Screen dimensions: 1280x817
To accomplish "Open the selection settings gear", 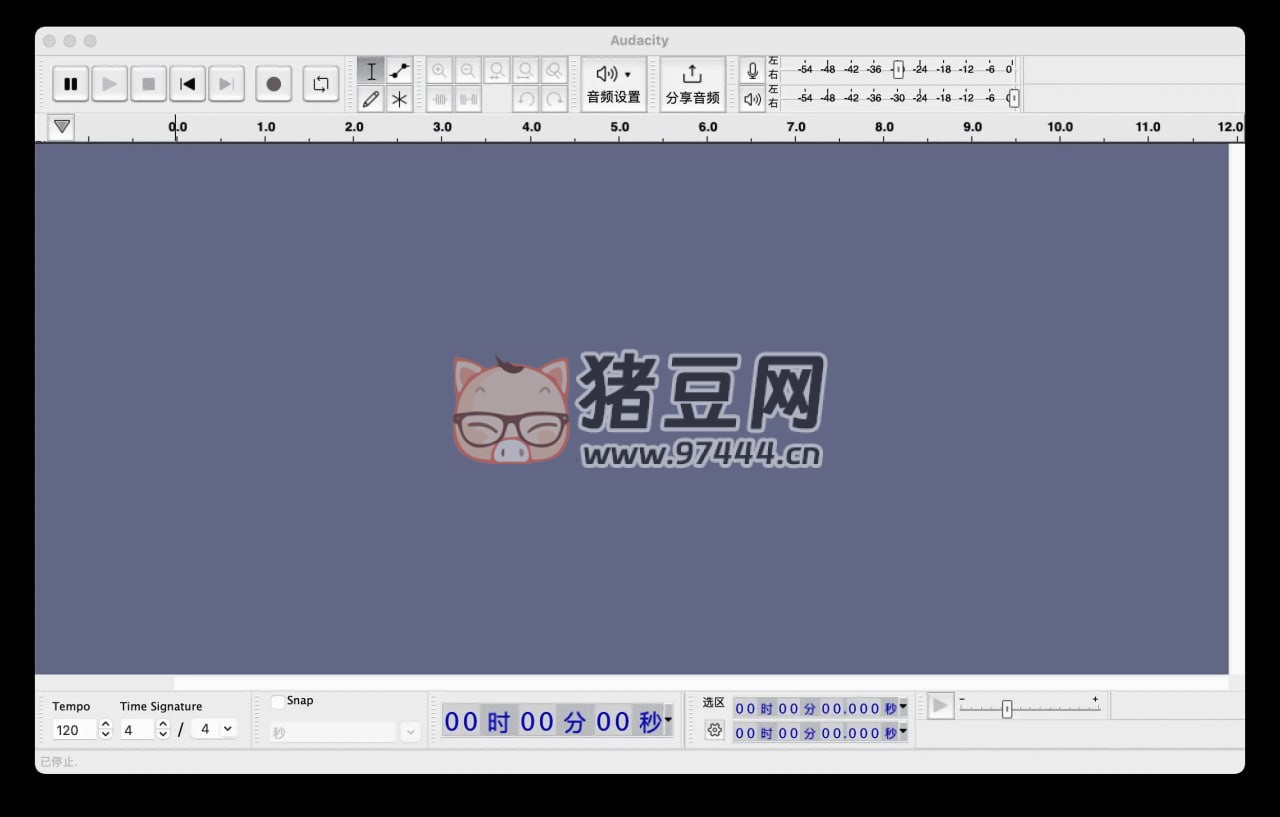I will pyautogui.click(x=714, y=731).
